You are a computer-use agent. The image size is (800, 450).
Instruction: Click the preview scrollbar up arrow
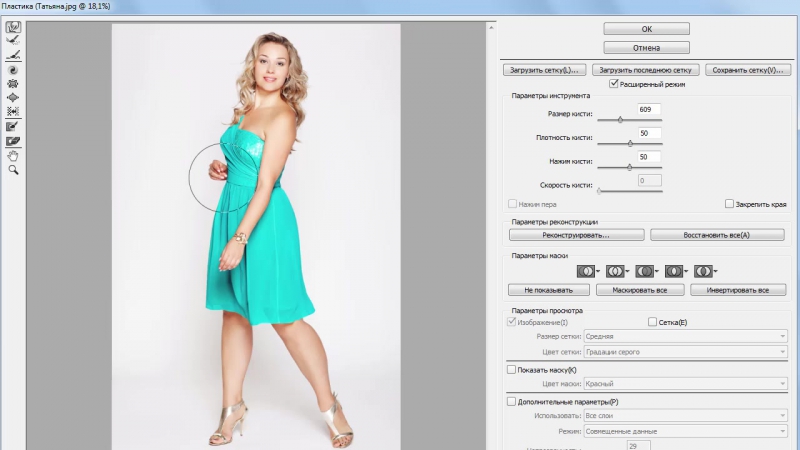coord(491,28)
